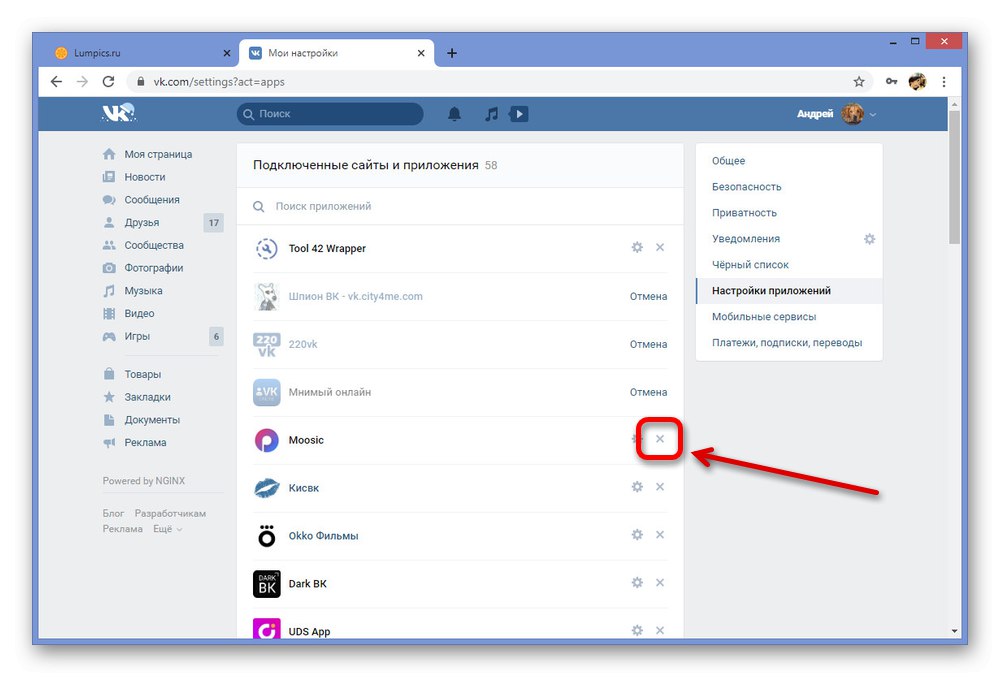This screenshot has height=677, width=1000.
Task: Click the VK logo in header
Action: 119,113
